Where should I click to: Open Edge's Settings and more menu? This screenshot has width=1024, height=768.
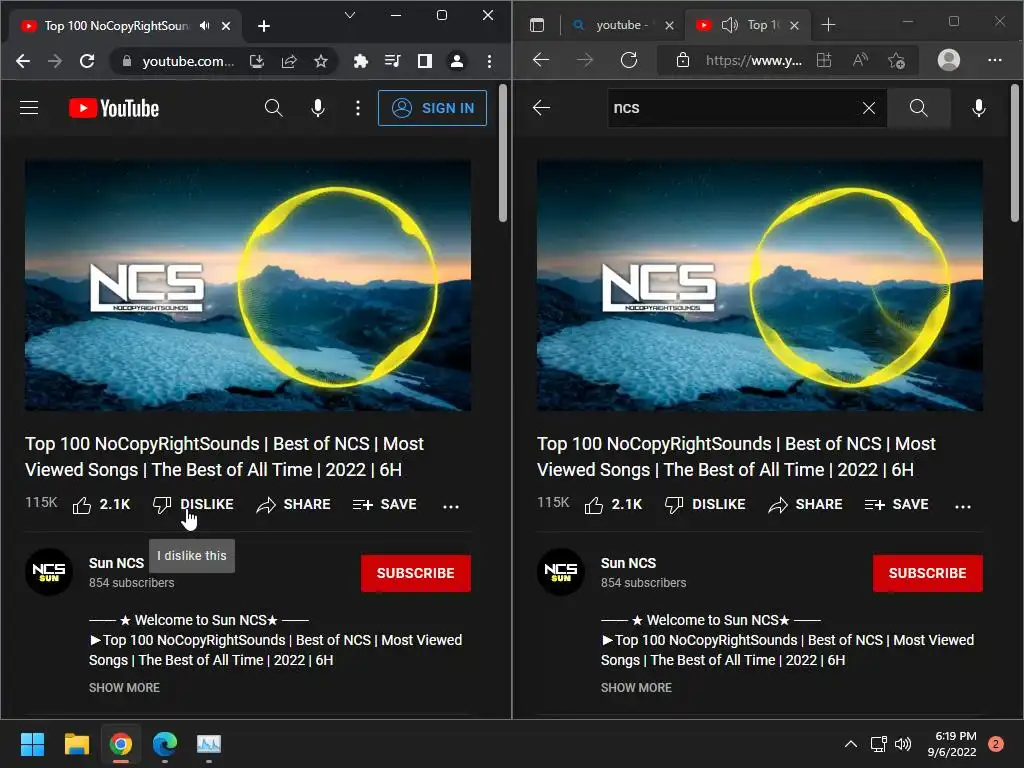tap(995, 60)
